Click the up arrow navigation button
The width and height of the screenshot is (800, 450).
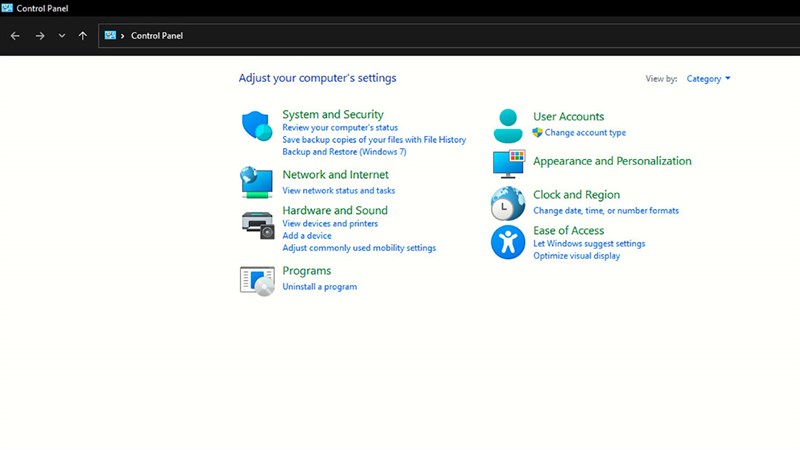[x=83, y=36]
